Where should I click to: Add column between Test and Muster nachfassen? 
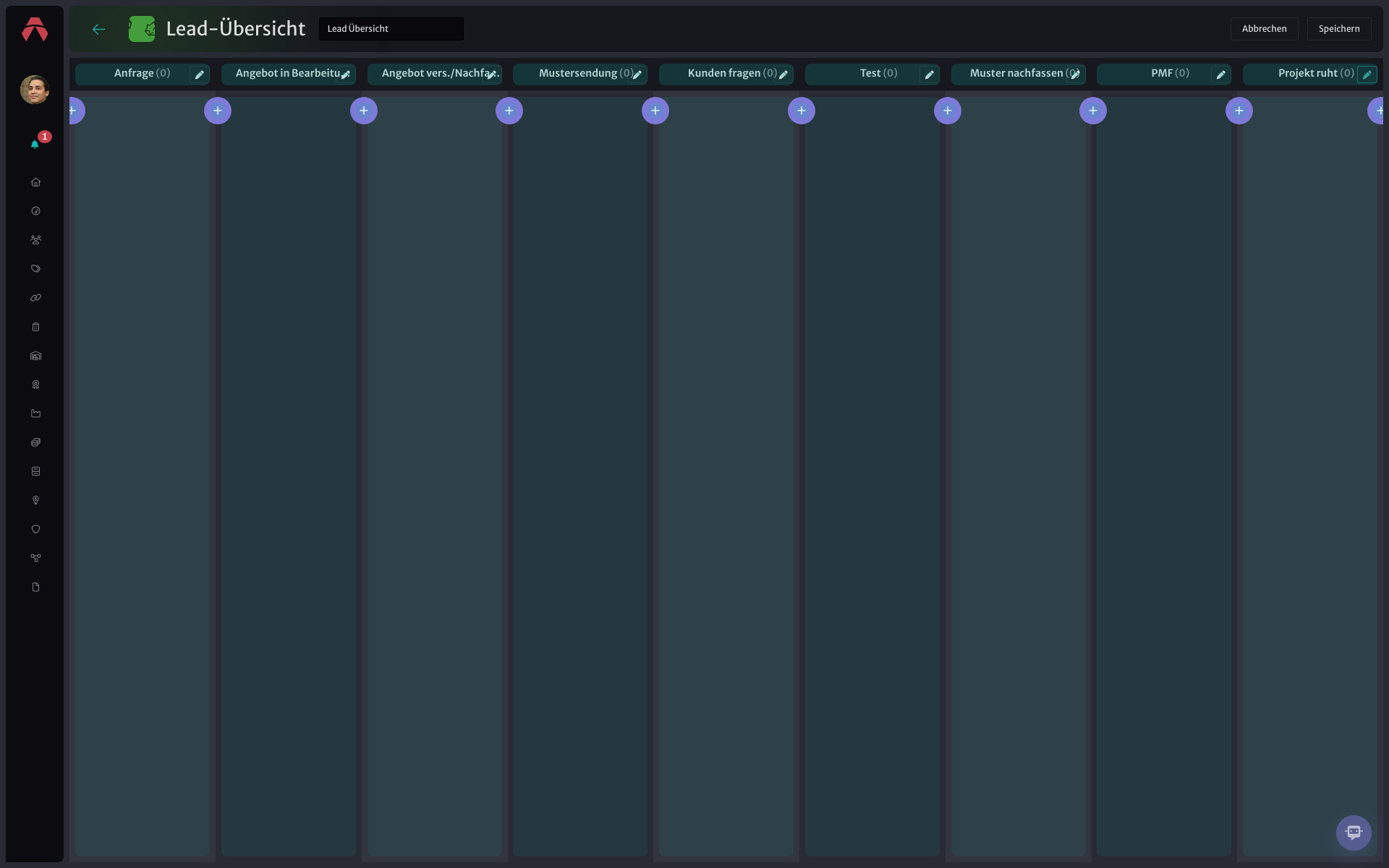pyautogui.click(x=948, y=111)
